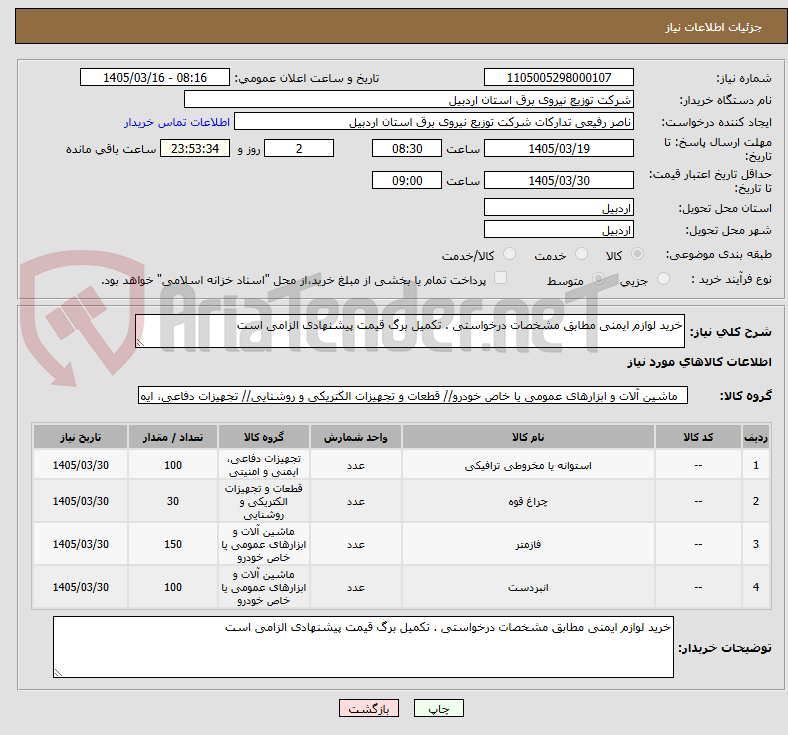The height and width of the screenshot is (735, 788).
Task: Click the response time 08:30 field
Action: point(407,149)
